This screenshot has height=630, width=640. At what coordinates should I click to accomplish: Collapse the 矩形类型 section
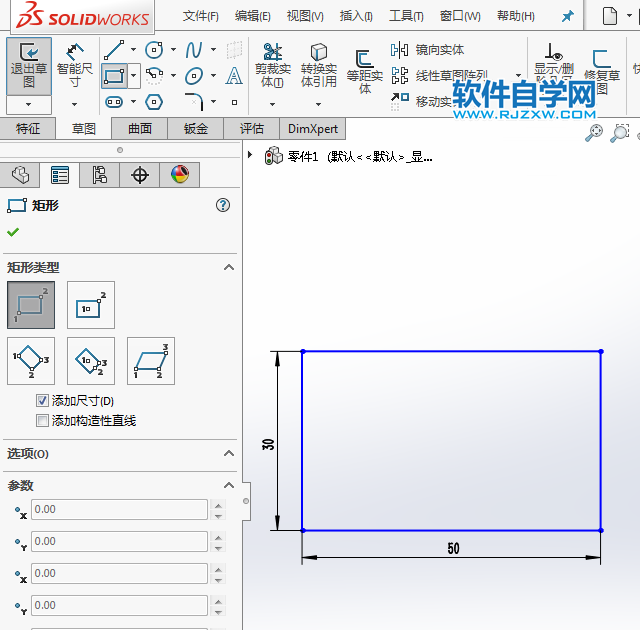click(x=228, y=268)
